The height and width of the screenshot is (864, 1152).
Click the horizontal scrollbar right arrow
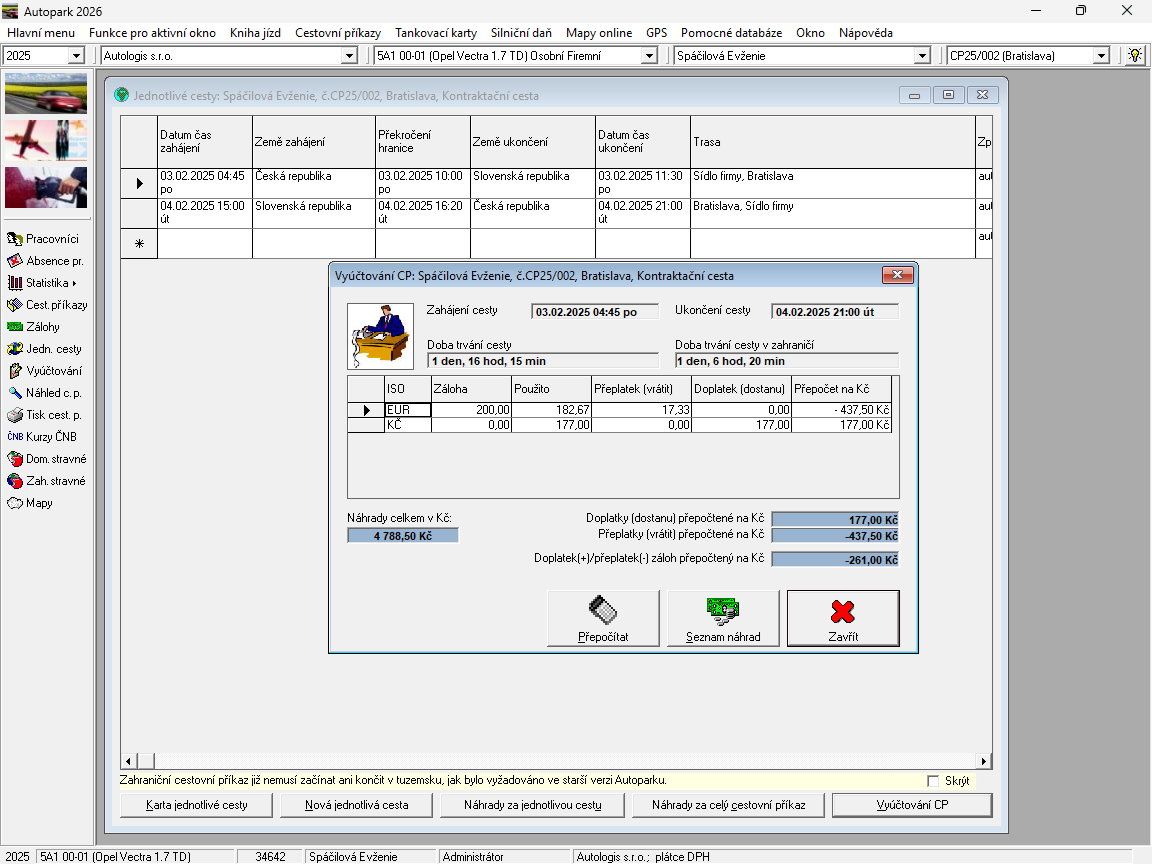(x=984, y=761)
